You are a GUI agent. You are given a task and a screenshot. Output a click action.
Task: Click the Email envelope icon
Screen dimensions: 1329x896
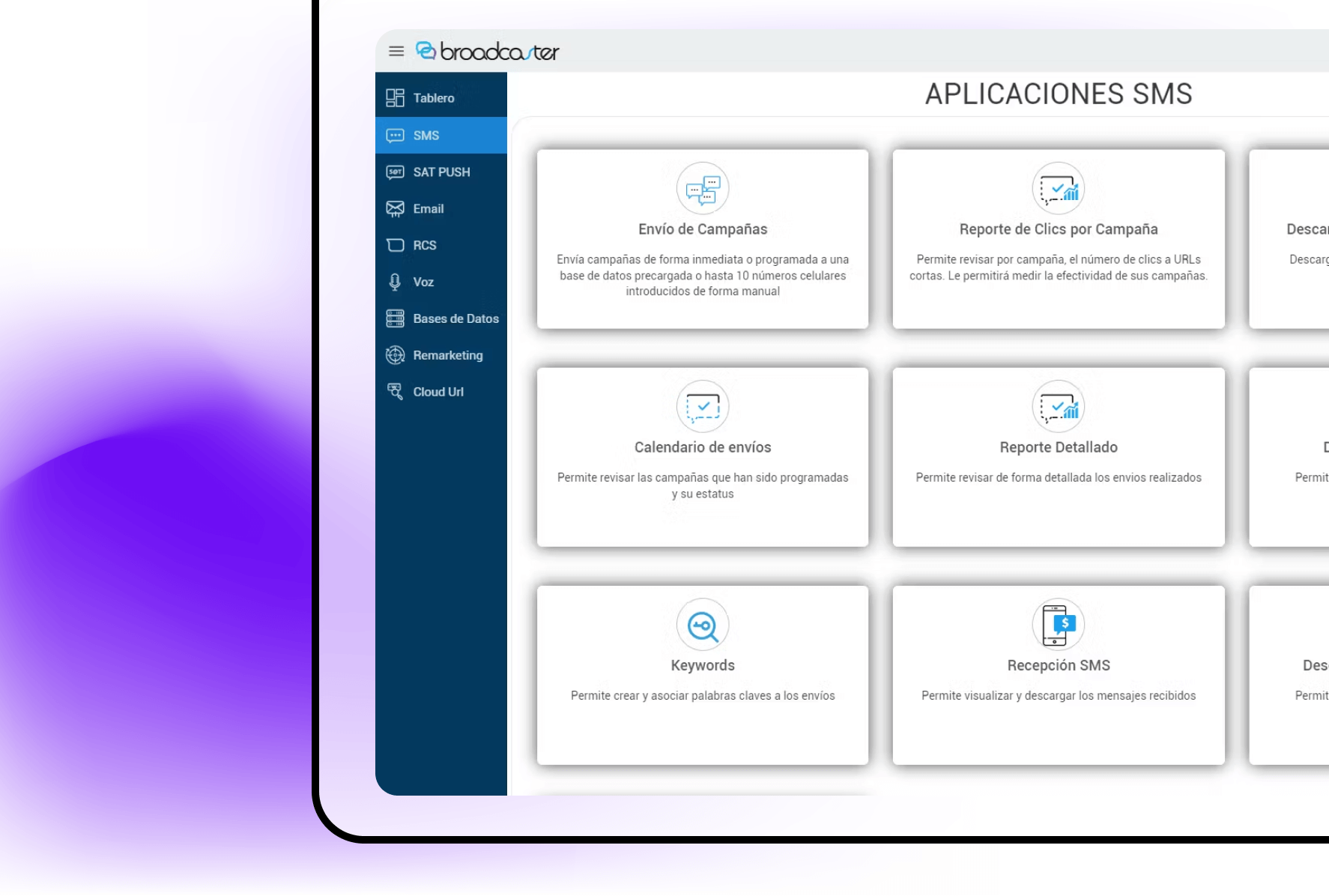click(395, 209)
